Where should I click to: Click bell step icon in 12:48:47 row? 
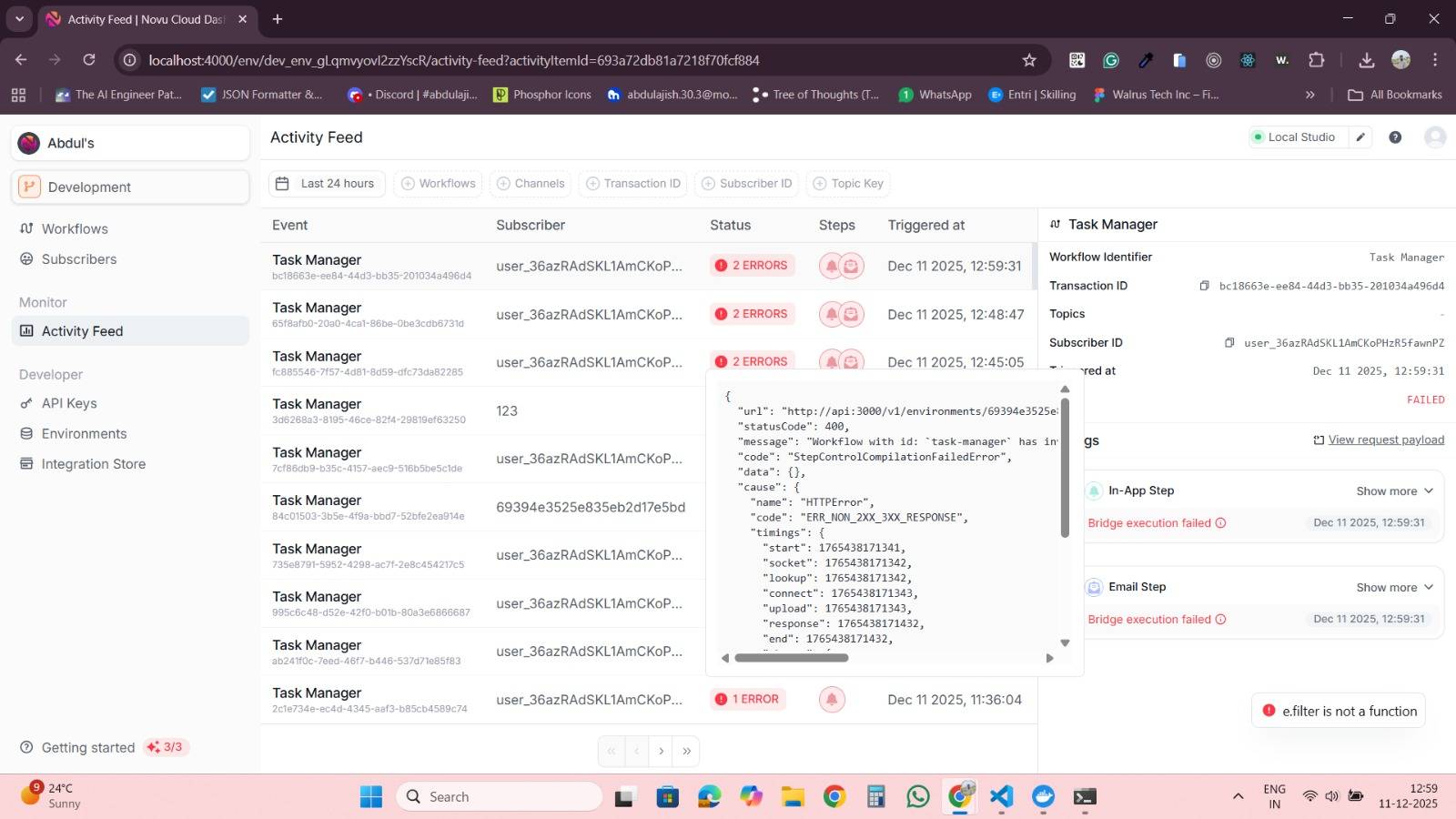tap(831, 314)
